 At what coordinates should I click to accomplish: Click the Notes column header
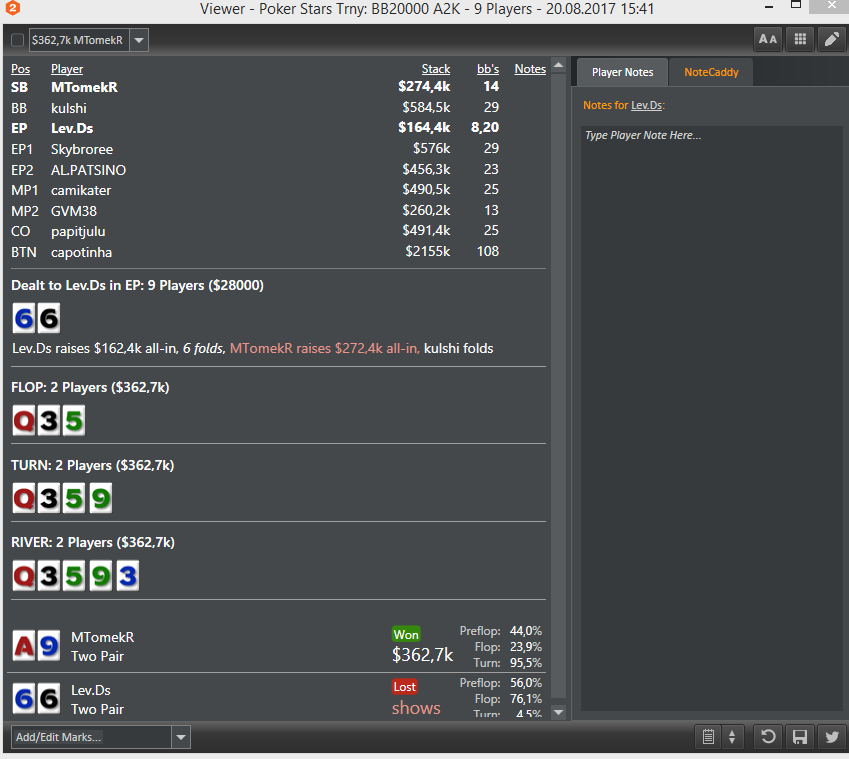tap(530, 69)
